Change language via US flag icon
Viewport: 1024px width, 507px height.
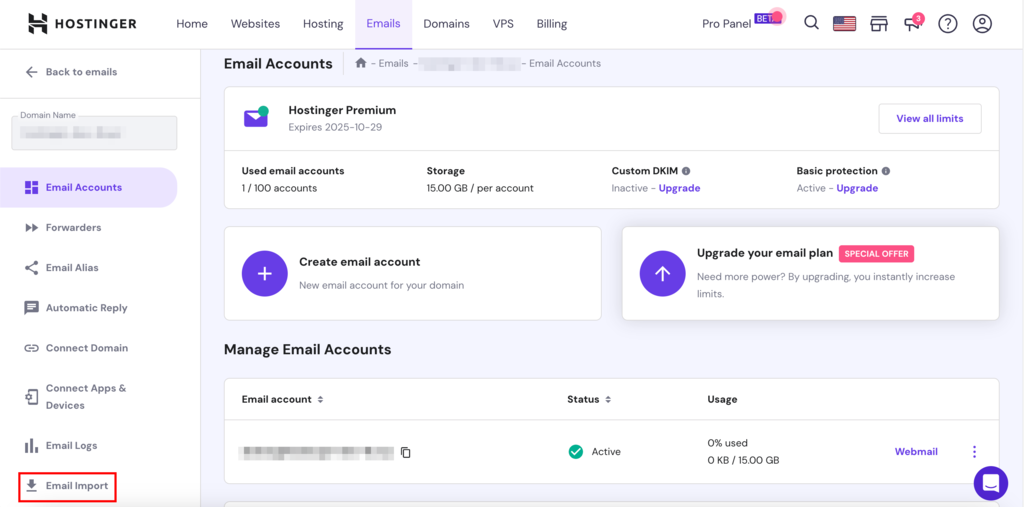click(844, 23)
